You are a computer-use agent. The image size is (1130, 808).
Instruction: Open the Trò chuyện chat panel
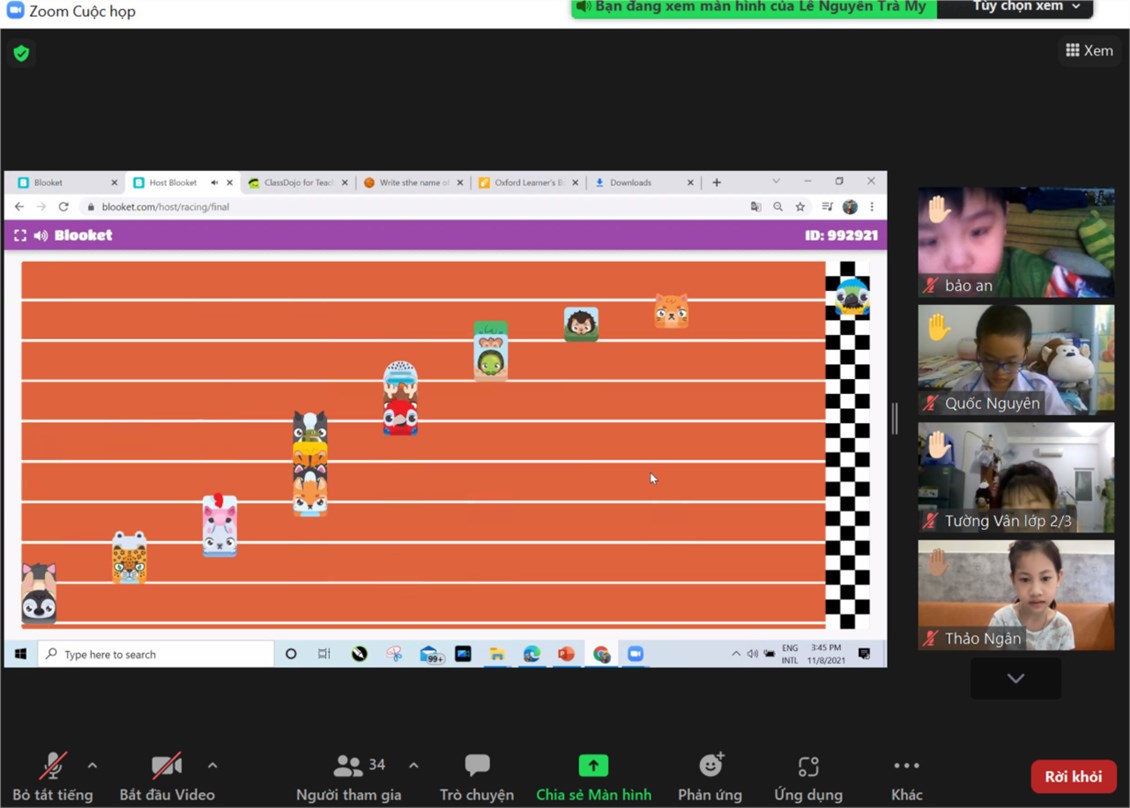tap(477, 766)
